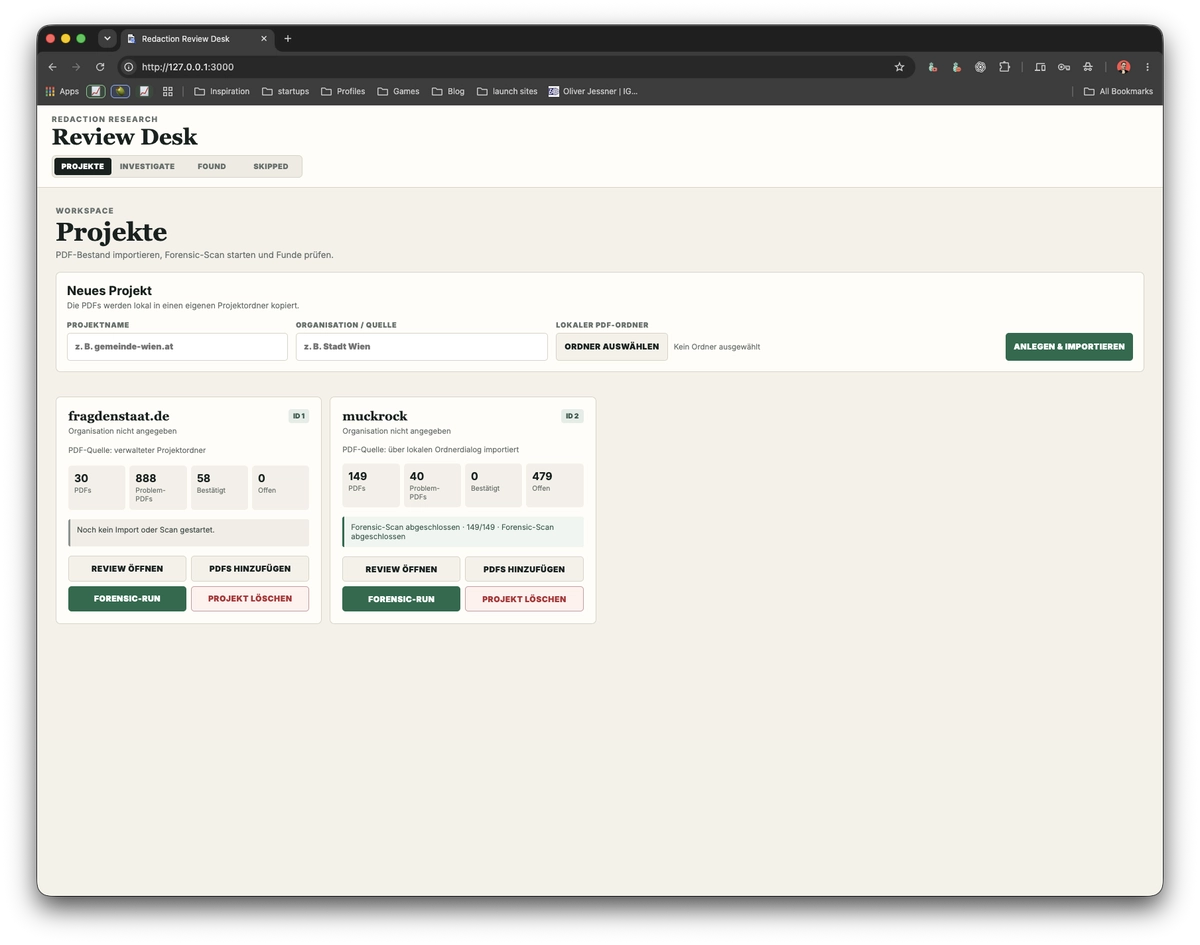
Task: Click the ID 1 badge
Action: point(298,416)
